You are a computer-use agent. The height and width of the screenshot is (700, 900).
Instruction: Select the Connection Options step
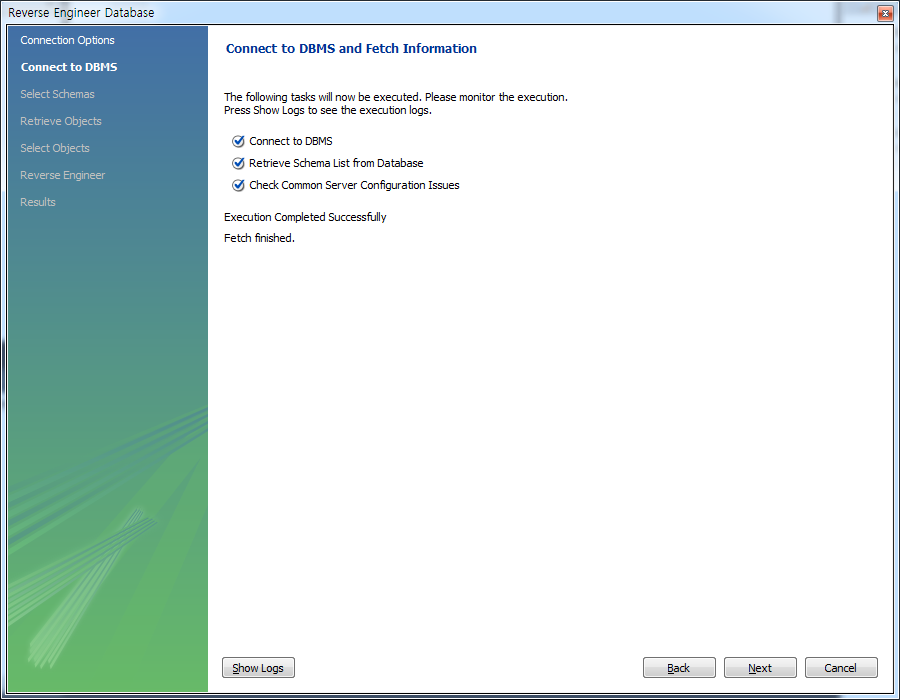click(x=68, y=40)
